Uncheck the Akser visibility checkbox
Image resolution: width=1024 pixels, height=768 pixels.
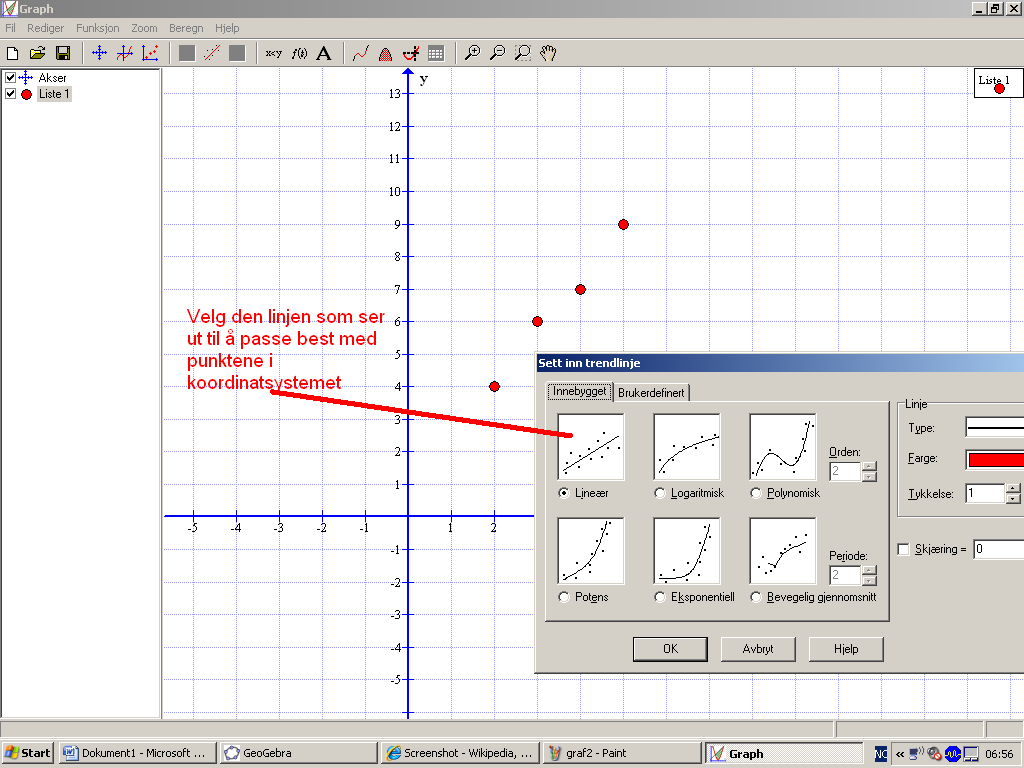tap(11, 78)
